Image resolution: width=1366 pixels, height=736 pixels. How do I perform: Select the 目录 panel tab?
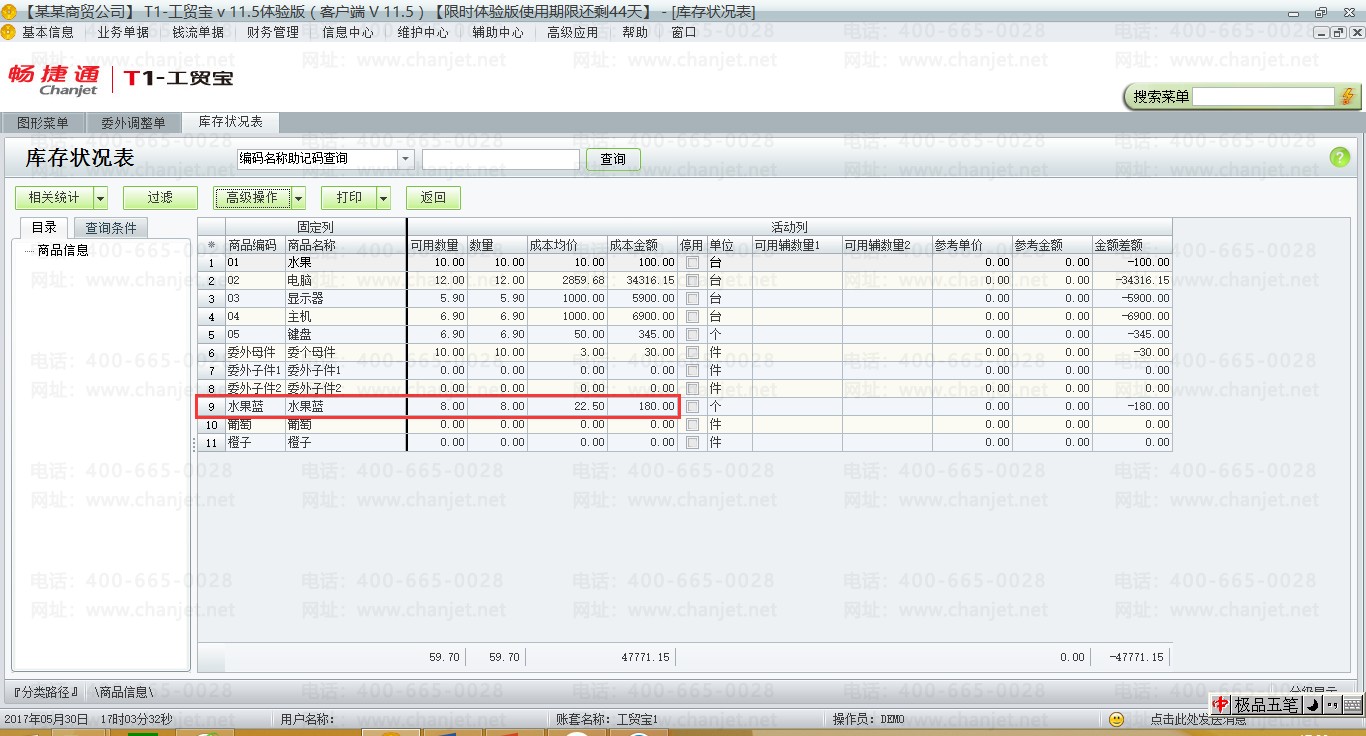click(44, 227)
